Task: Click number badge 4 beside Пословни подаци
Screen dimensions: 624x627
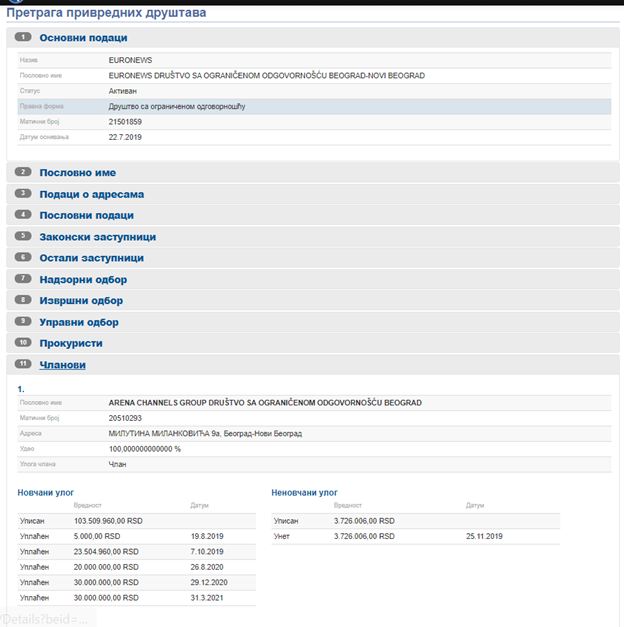Action: coord(23,215)
